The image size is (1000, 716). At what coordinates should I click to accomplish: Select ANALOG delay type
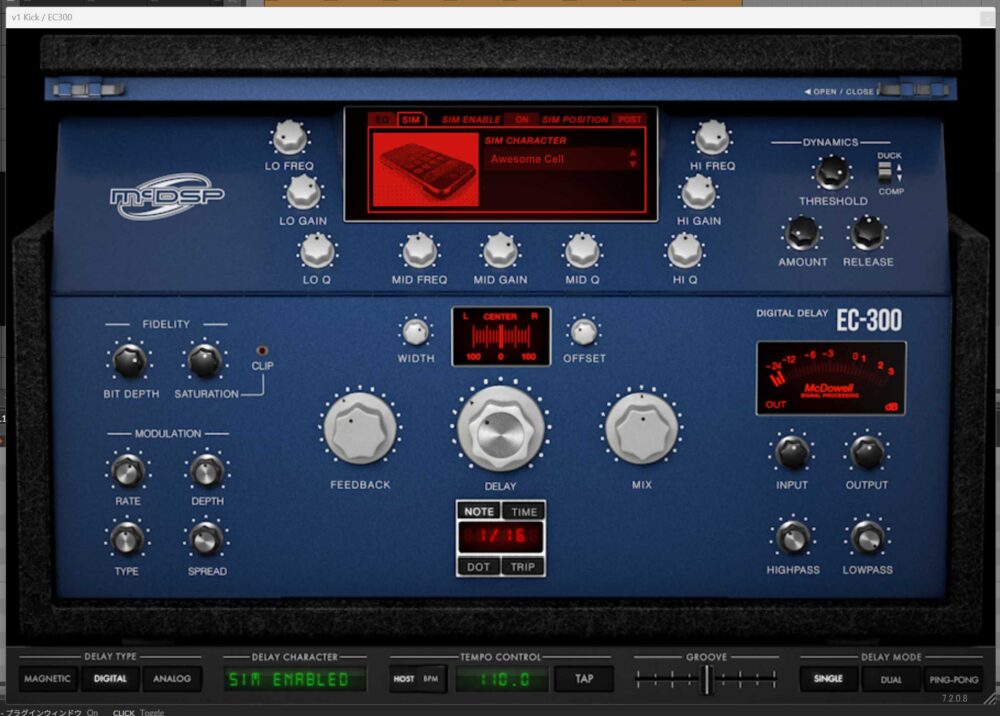(172, 679)
